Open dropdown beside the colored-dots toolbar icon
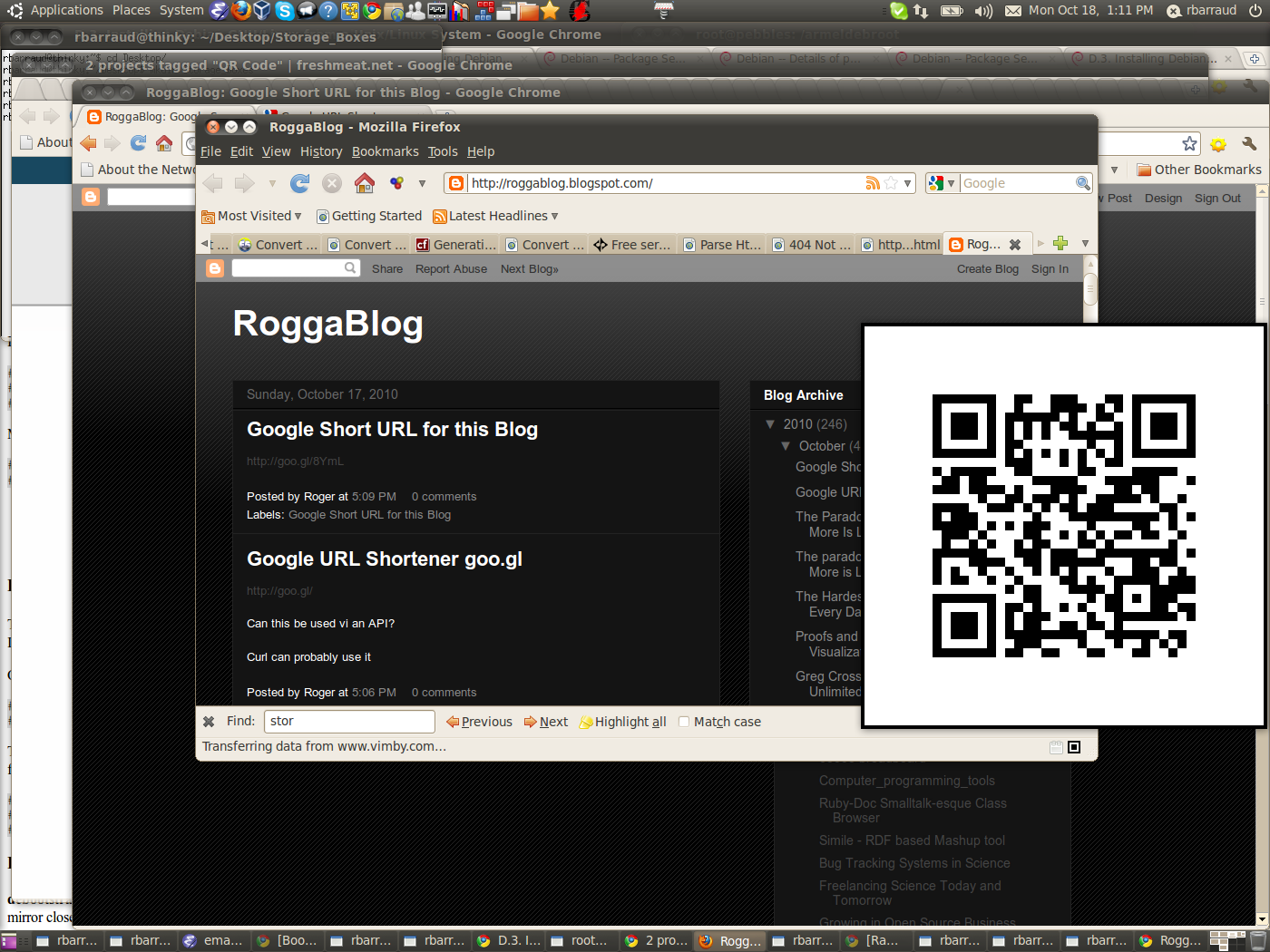1270x952 pixels. pyautogui.click(x=422, y=183)
